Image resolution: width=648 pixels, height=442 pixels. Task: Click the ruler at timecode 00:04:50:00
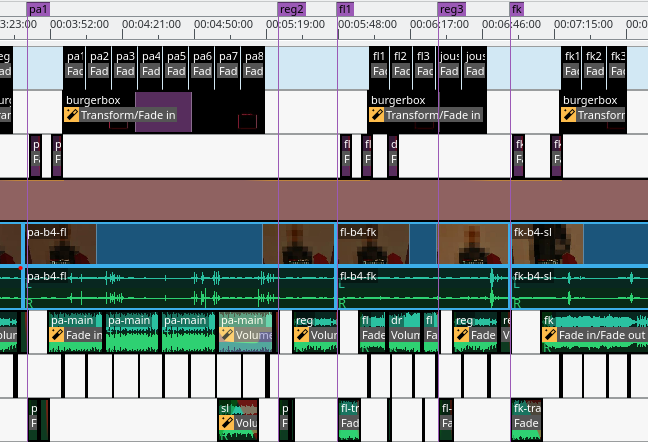(x=223, y=24)
